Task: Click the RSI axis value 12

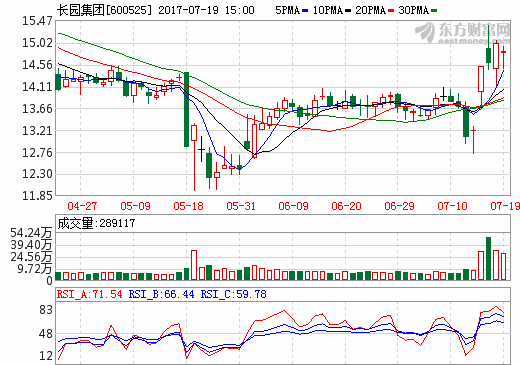Action: (46, 356)
